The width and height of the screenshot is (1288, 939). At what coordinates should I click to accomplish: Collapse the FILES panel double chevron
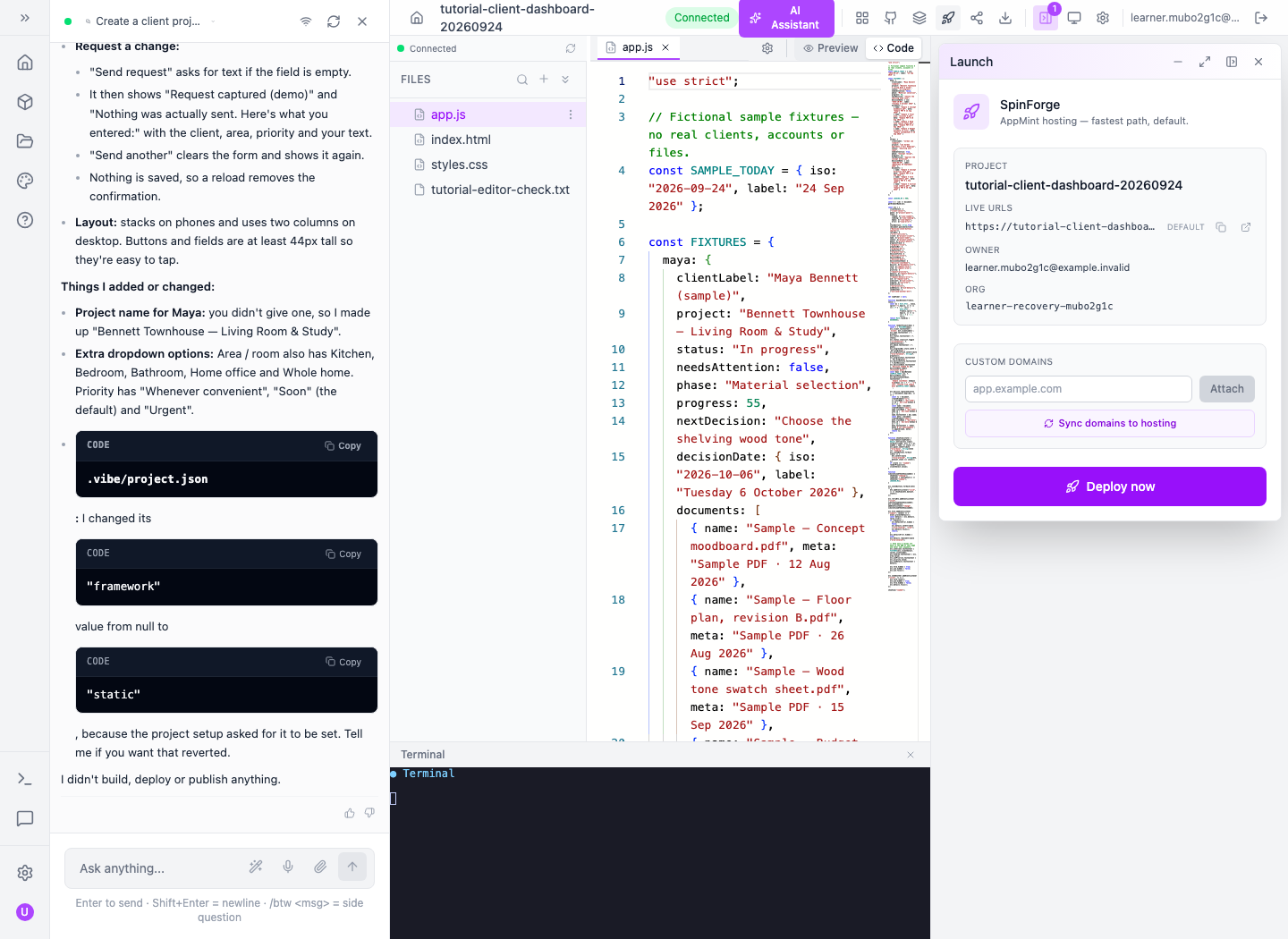[565, 80]
